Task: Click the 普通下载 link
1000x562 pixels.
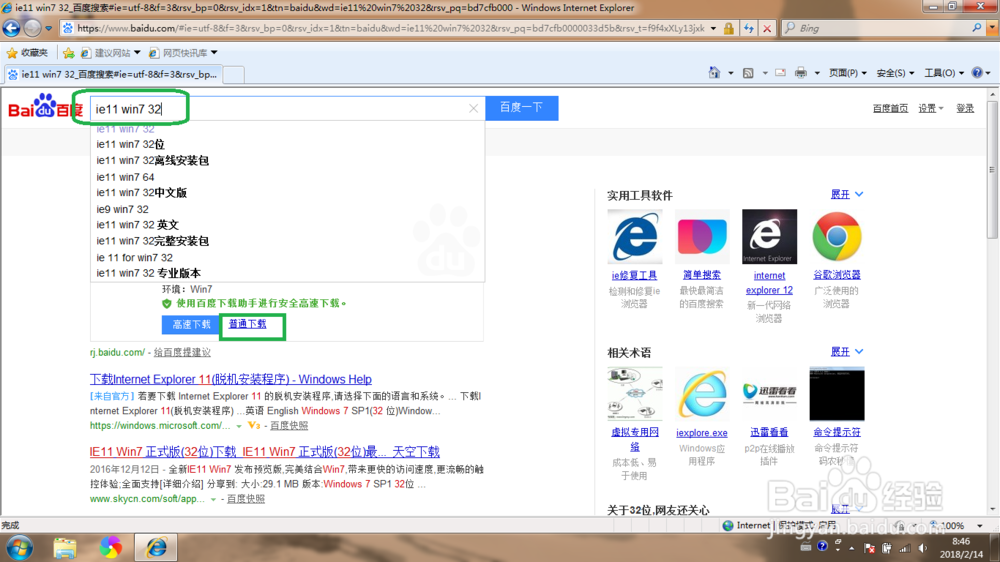Action: tap(247, 324)
